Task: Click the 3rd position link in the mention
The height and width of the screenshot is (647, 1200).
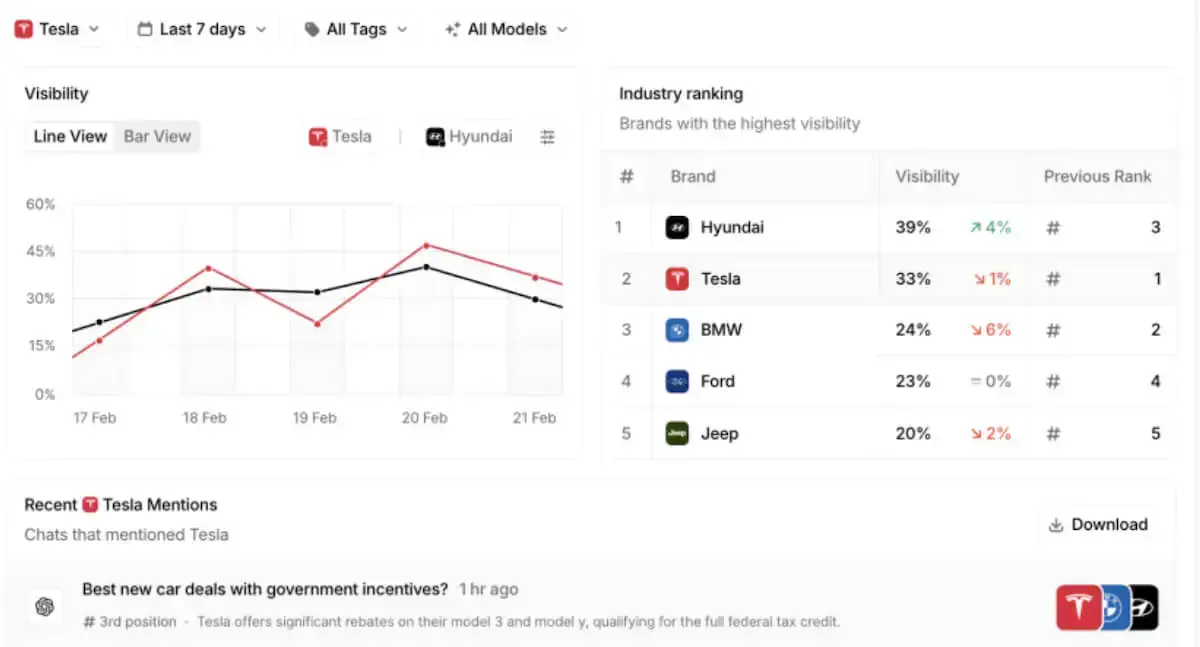Action: pyautogui.click(x=130, y=620)
